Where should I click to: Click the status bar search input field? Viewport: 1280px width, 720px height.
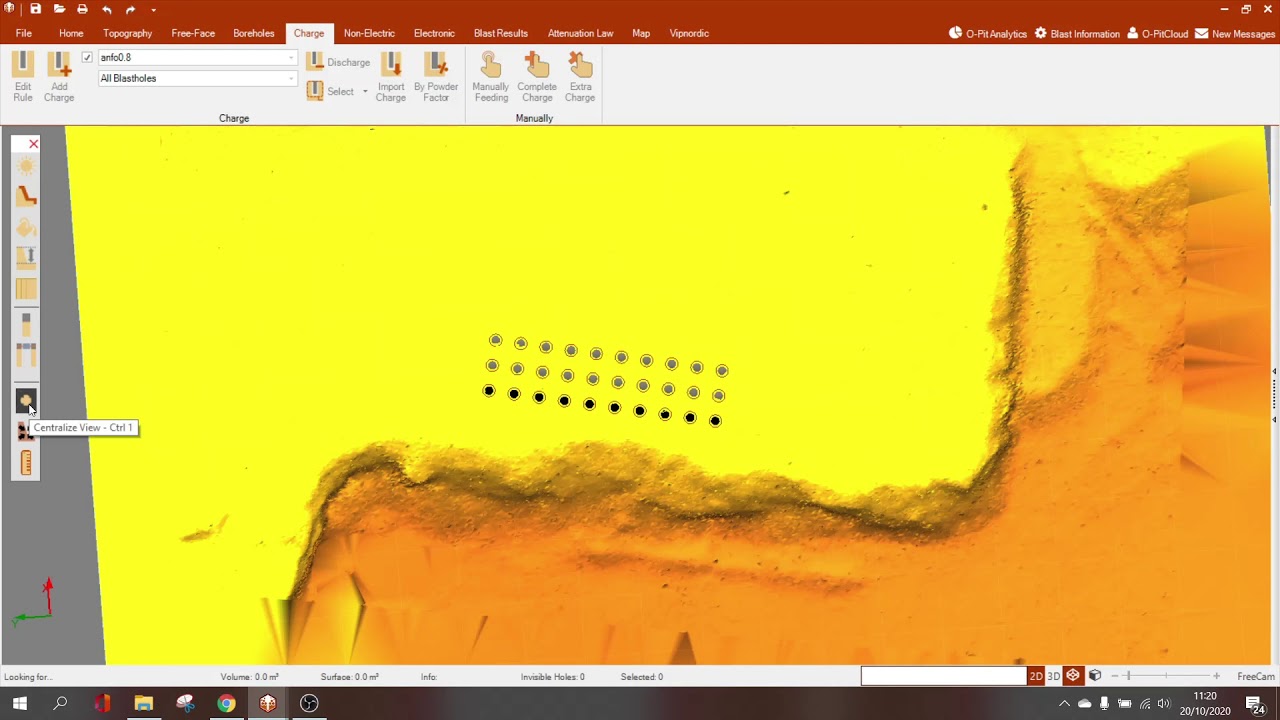click(x=944, y=676)
